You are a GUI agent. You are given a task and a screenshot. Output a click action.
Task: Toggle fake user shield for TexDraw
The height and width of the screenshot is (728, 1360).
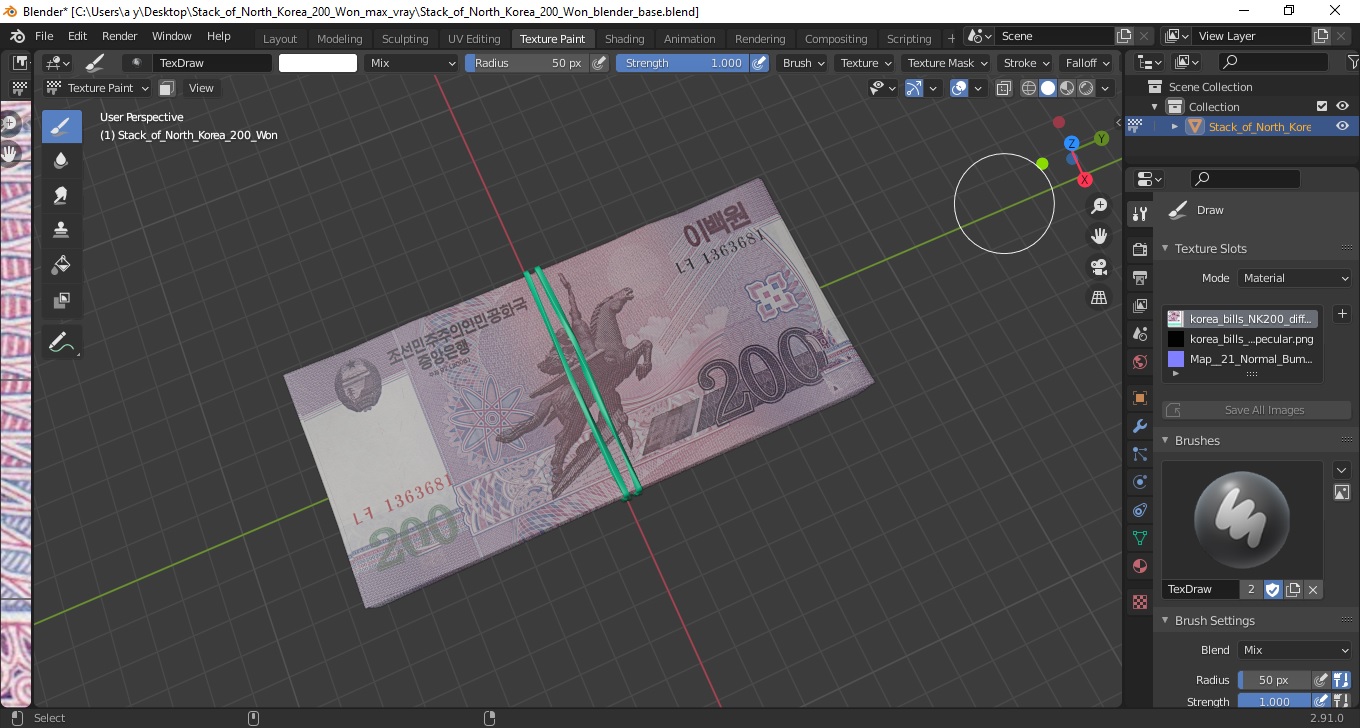1272,590
